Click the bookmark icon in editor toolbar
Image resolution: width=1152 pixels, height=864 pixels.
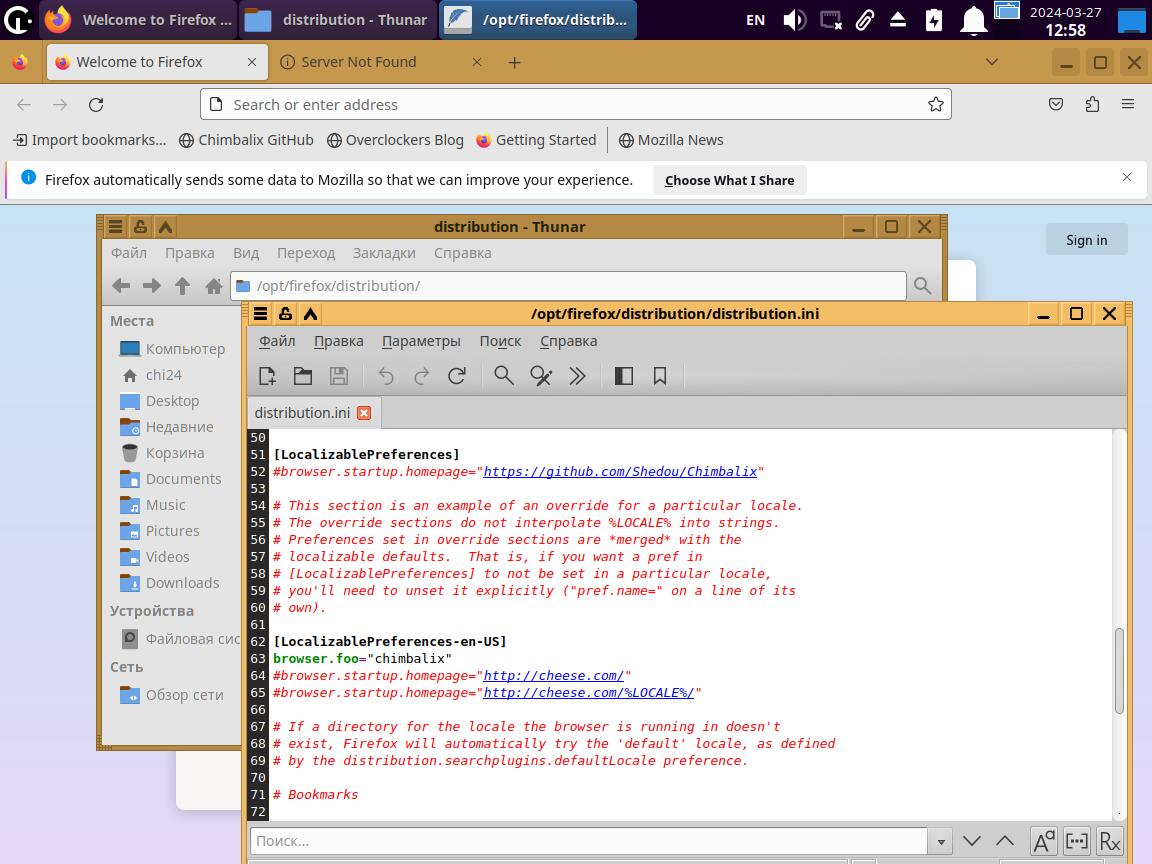pos(660,376)
